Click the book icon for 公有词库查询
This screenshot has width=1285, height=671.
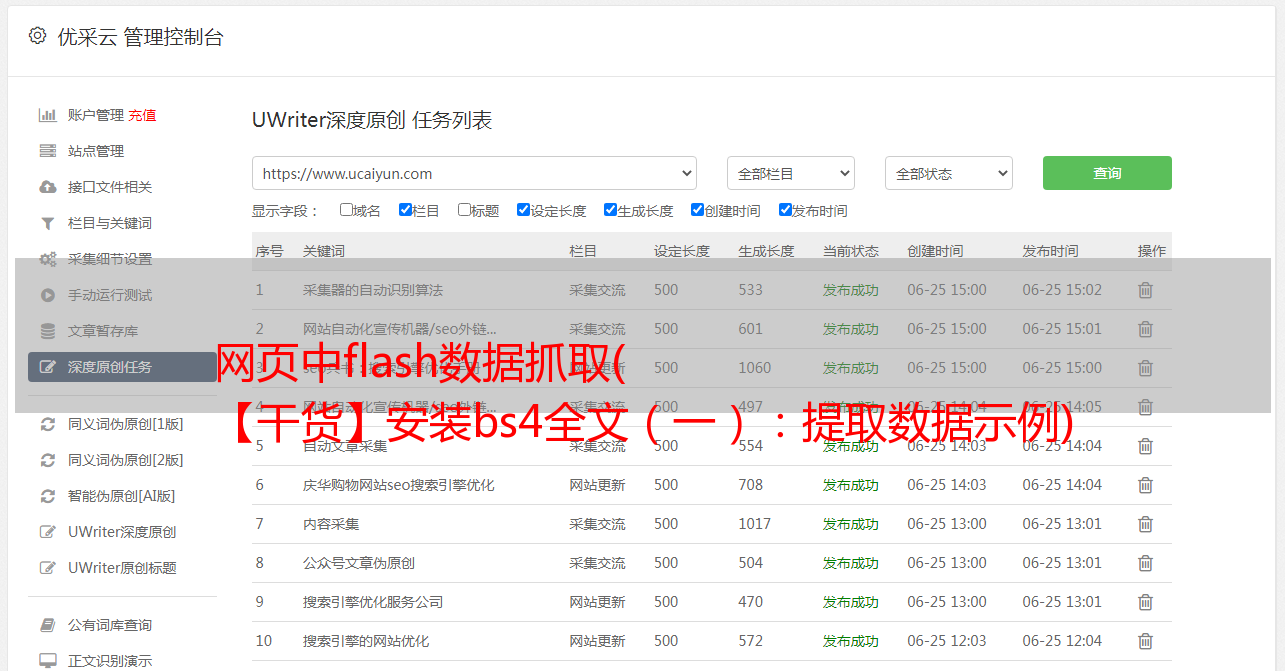[47, 625]
